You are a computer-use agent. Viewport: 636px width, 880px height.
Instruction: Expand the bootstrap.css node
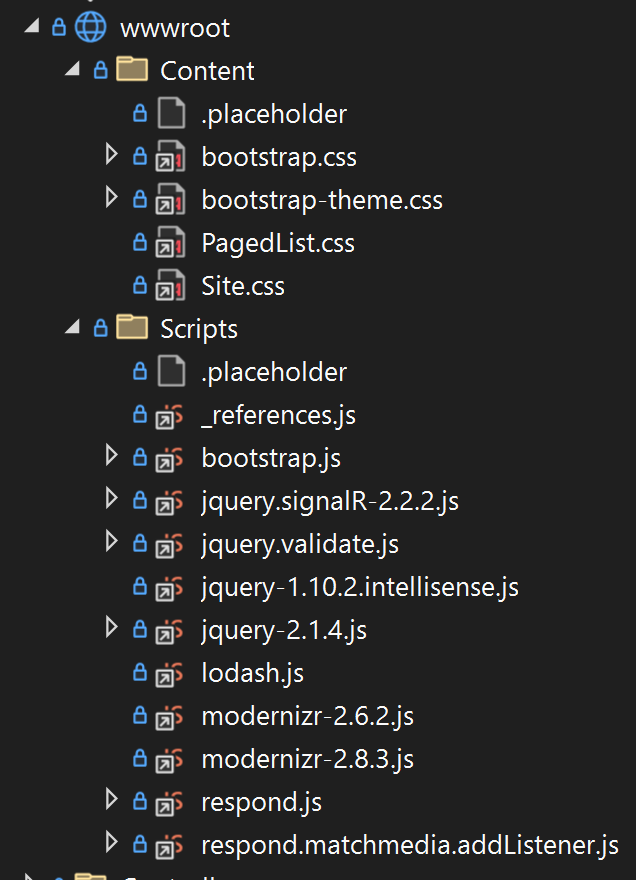point(112,154)
